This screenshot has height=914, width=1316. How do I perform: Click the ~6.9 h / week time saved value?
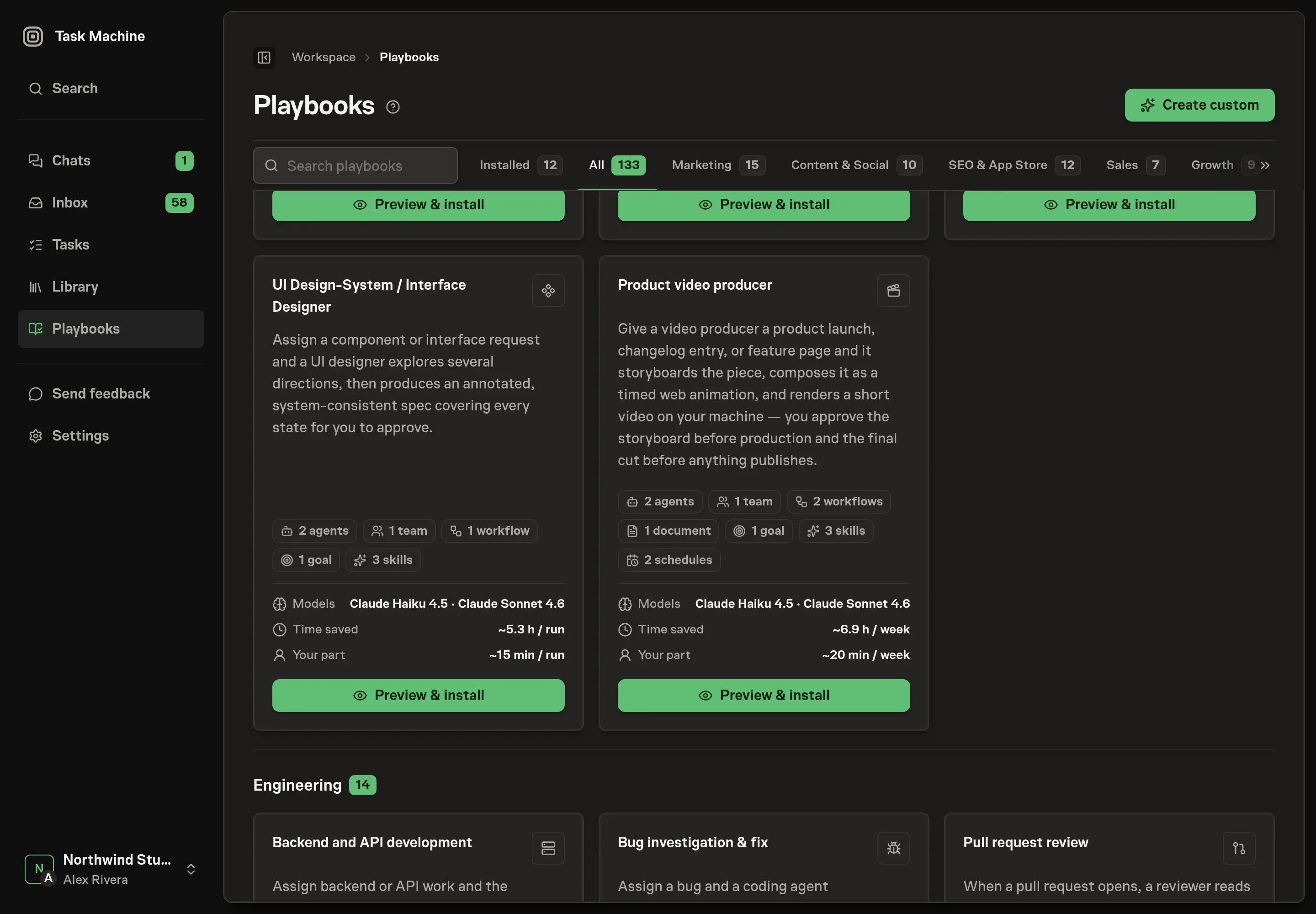(x=870, y=629)
